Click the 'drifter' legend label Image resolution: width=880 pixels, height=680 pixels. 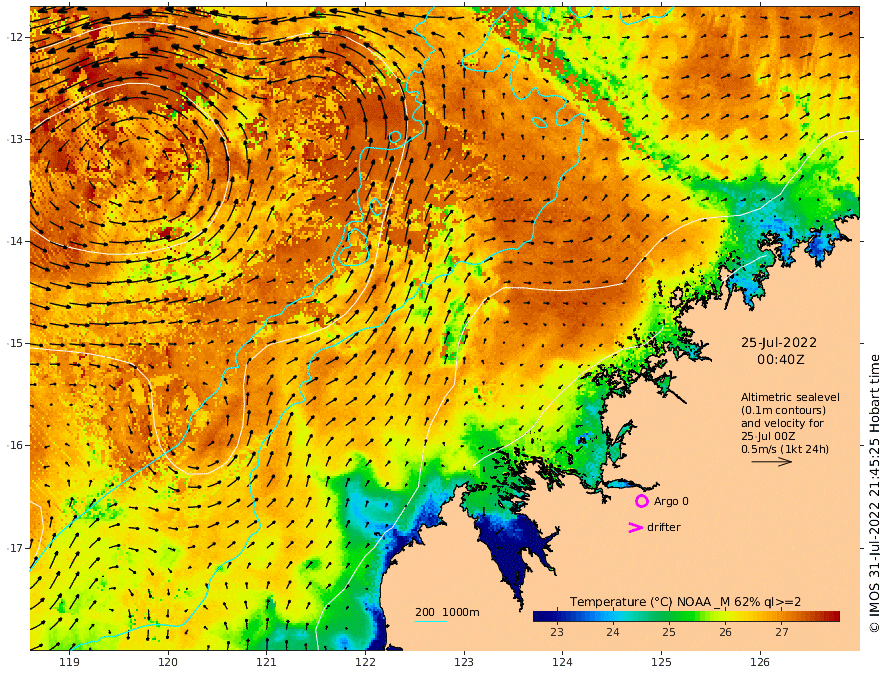[663, 527]
